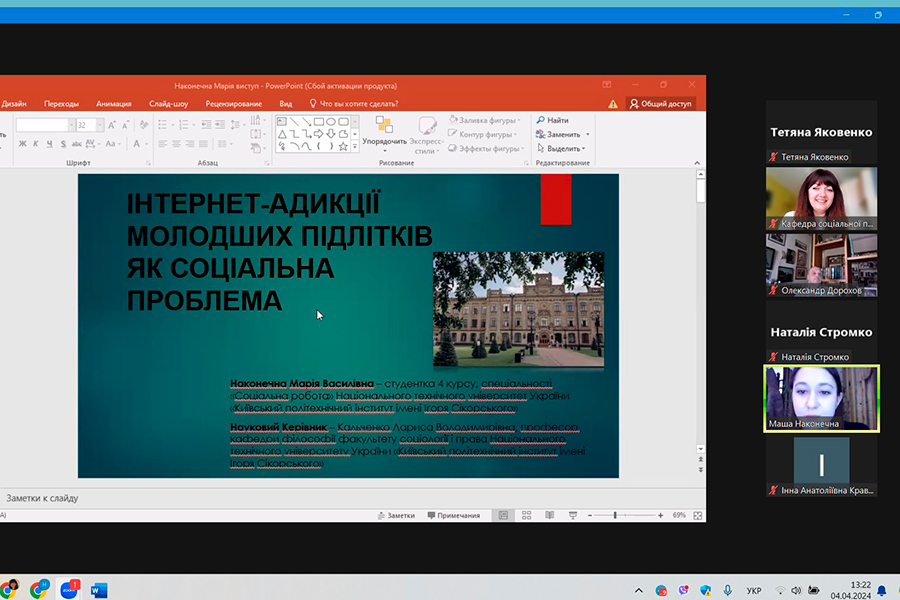This screenshot has height=600, width=900.
Task: Select Маша Наконечна participant video tile
Action: [x=821, y=398]
